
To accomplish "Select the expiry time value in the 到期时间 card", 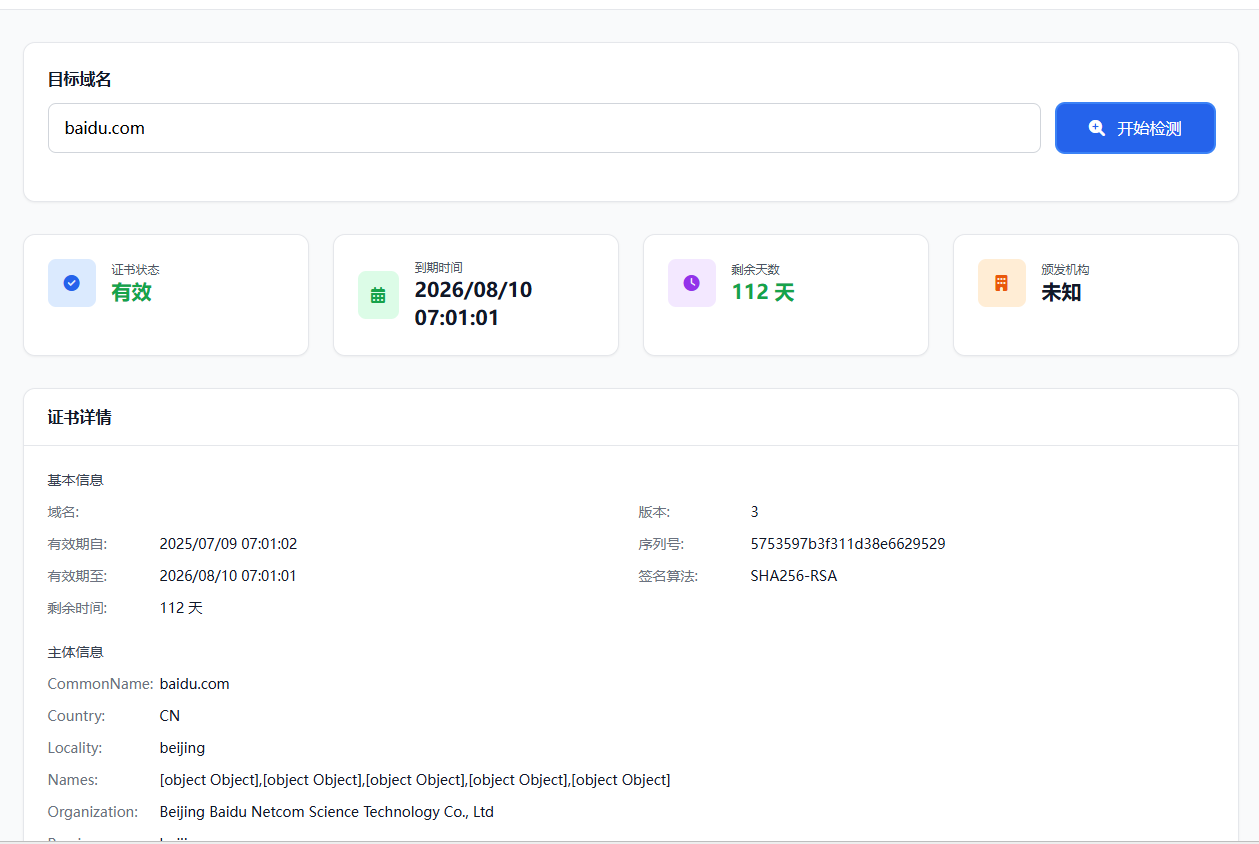I will click(x=473, y=304).
